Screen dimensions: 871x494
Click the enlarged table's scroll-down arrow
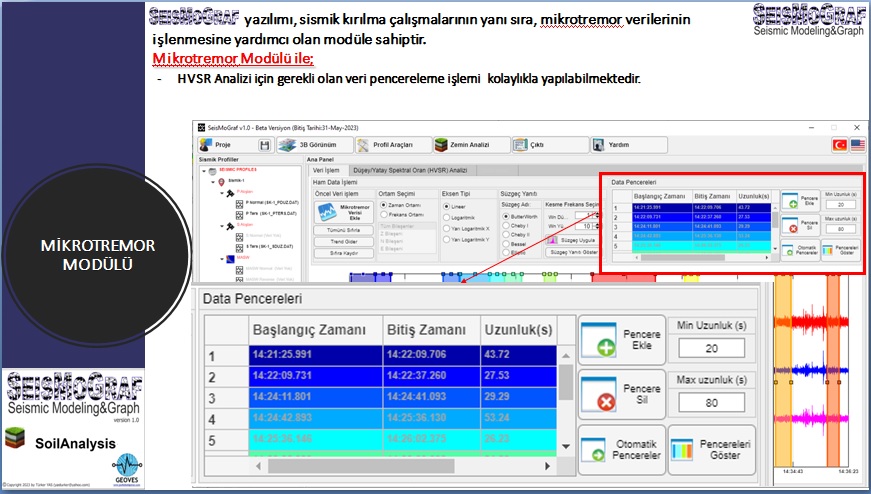coord(565,446)
